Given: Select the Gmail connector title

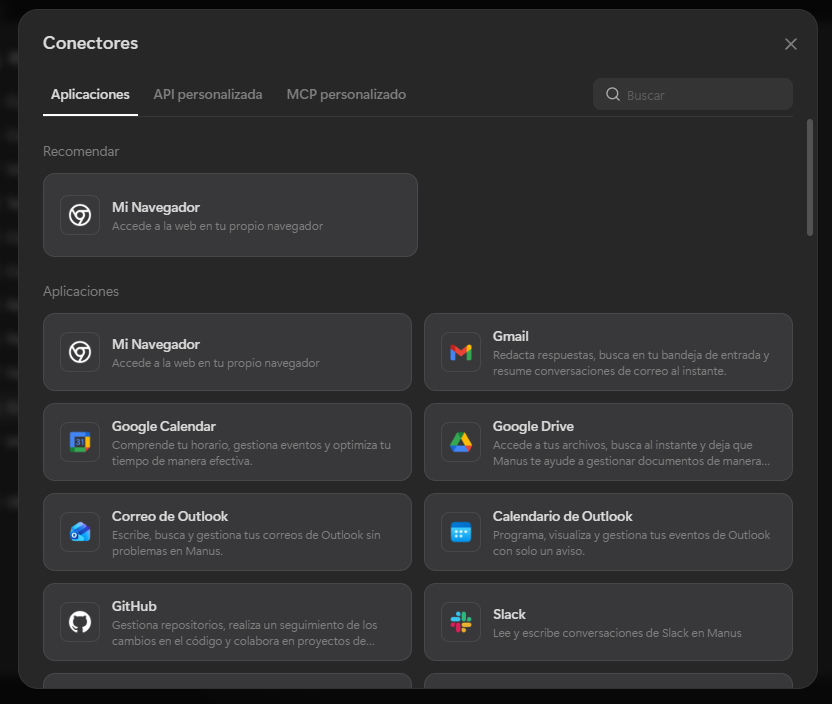Looking at the screenshot, I should tap(510, 336).
